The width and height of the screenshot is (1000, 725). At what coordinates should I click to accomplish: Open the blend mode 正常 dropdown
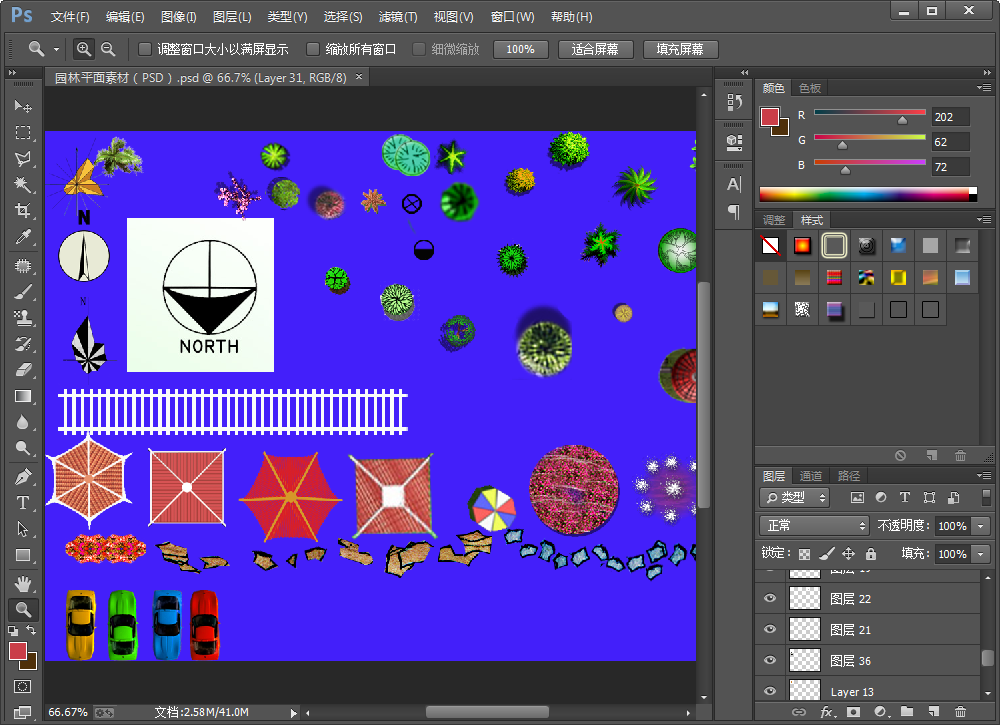tap(814, 526)
